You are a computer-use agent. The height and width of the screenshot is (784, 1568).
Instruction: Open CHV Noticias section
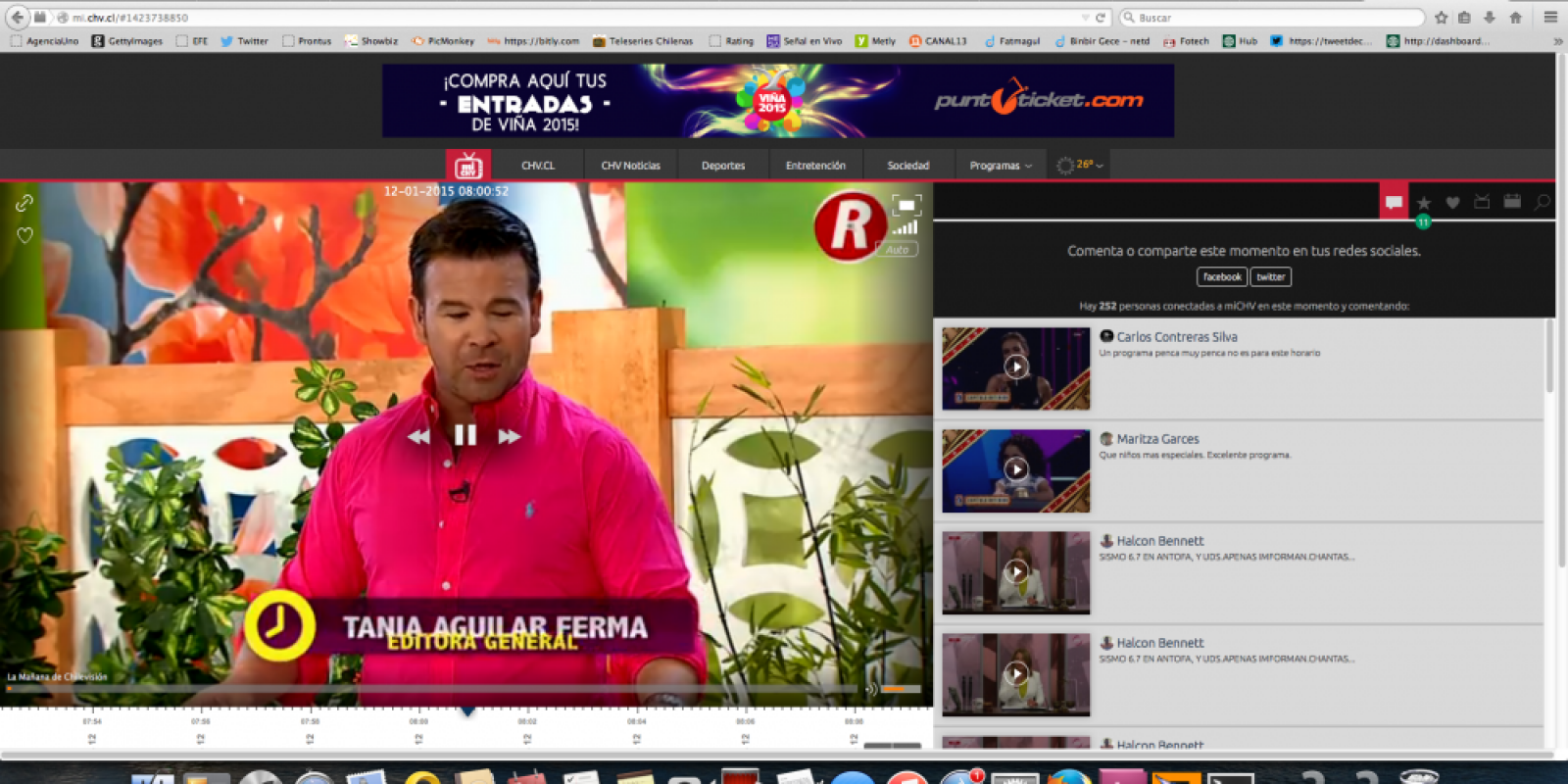pos(630,166)
